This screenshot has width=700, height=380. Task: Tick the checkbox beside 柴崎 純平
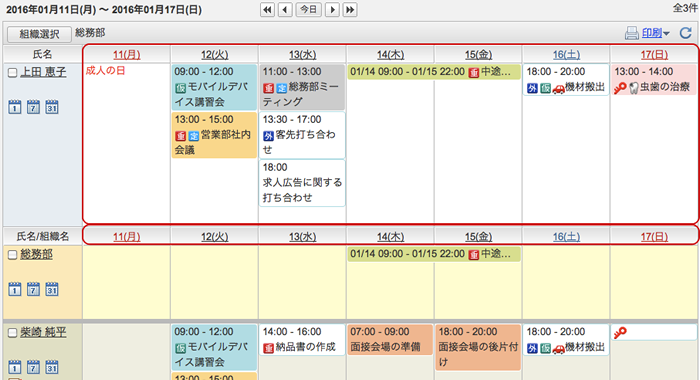[12, 333]
